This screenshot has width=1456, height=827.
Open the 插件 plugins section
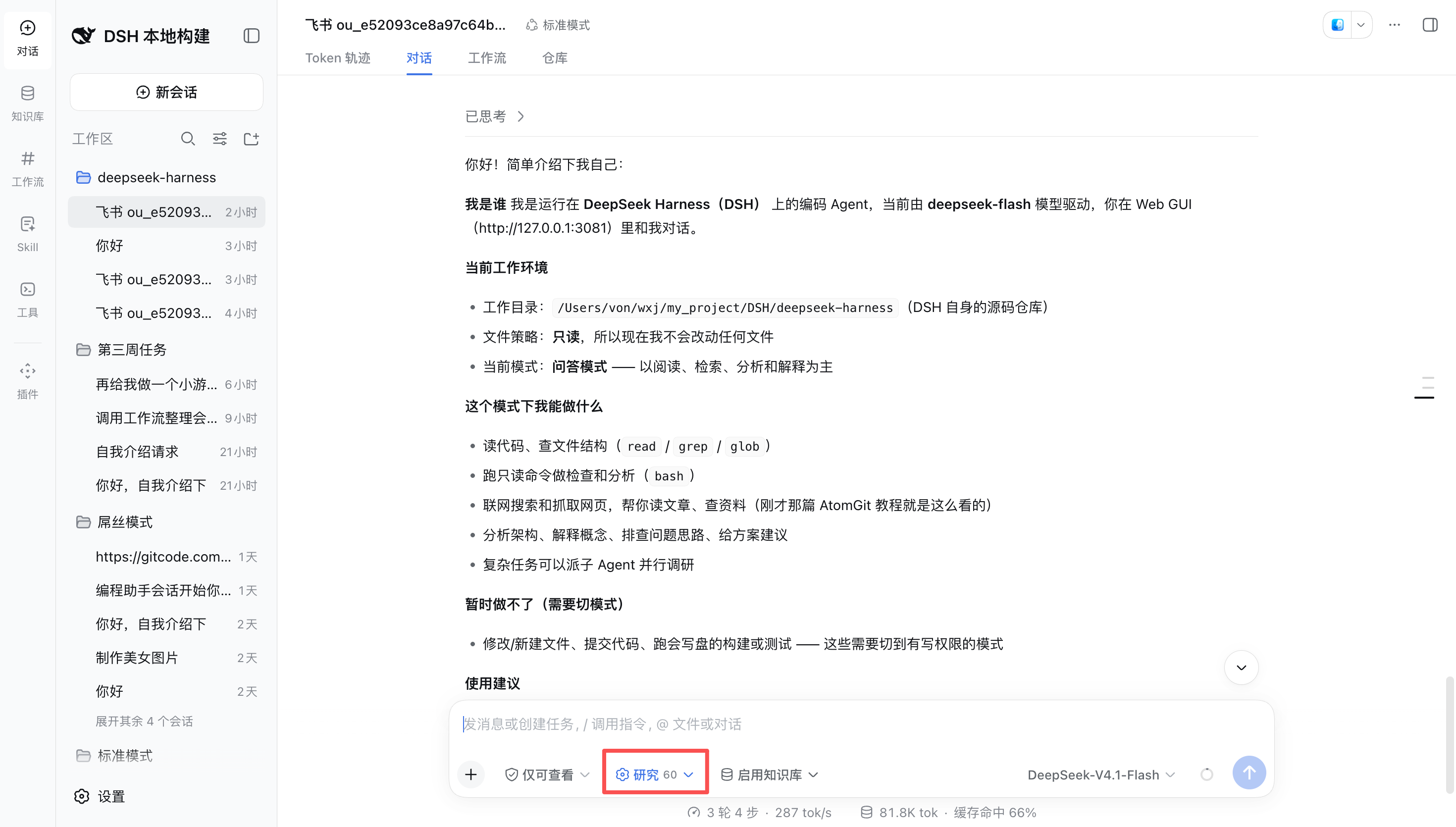pos(27,382)
